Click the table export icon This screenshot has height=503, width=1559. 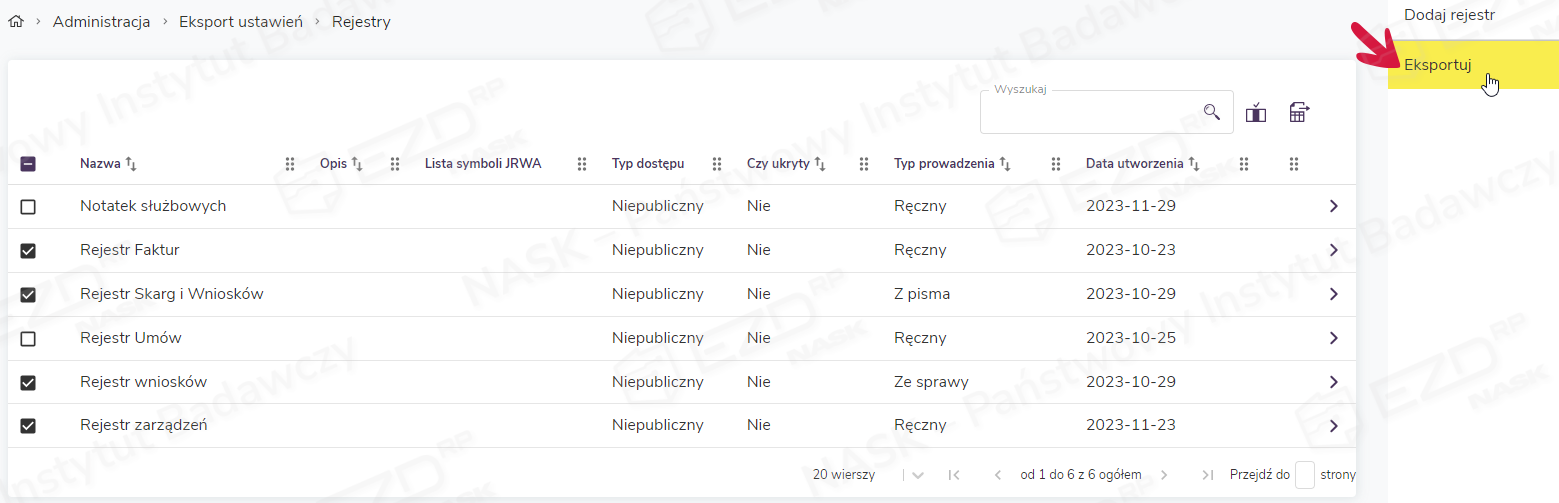(x=1298, y=113)
